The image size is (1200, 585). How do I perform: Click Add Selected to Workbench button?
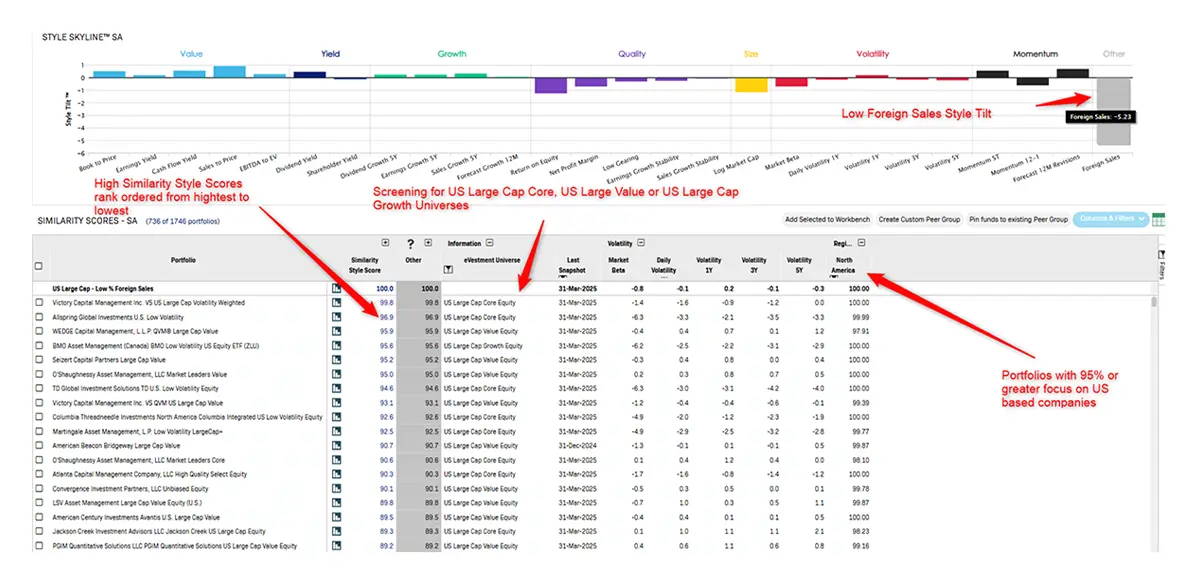[826, 219]
